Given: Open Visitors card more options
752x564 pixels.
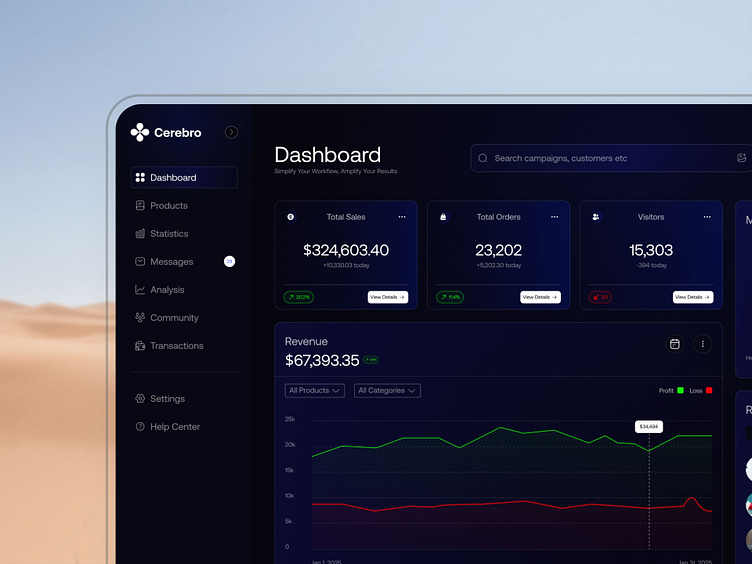Looking at the screenshot, I should pyautogui.click(x=707, y=217).
